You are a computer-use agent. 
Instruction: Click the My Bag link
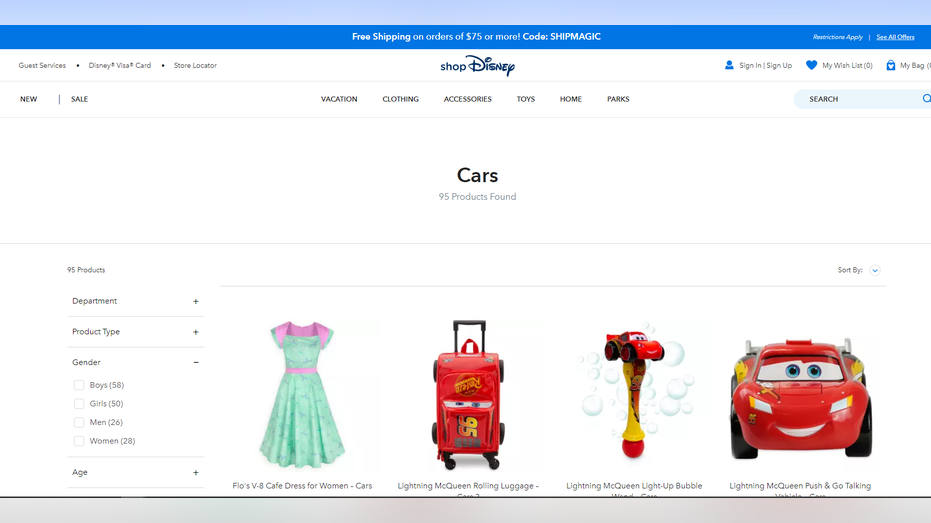(x=915, y=65)
